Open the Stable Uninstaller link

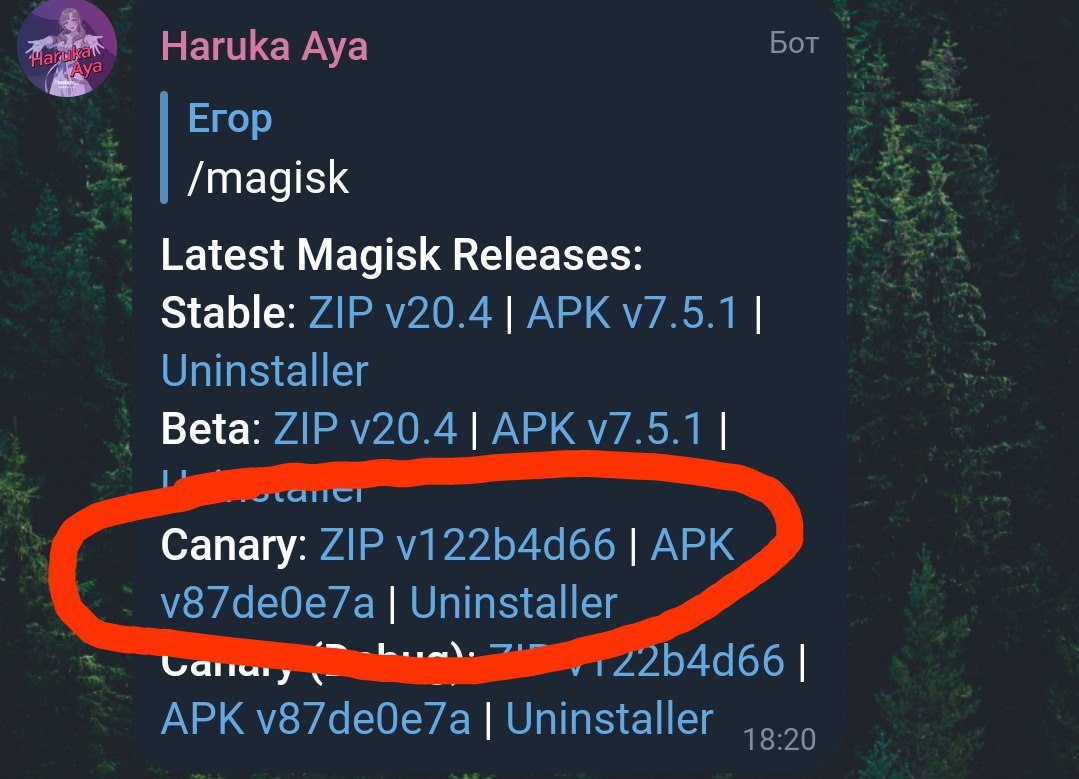click(x=264, y=371)
